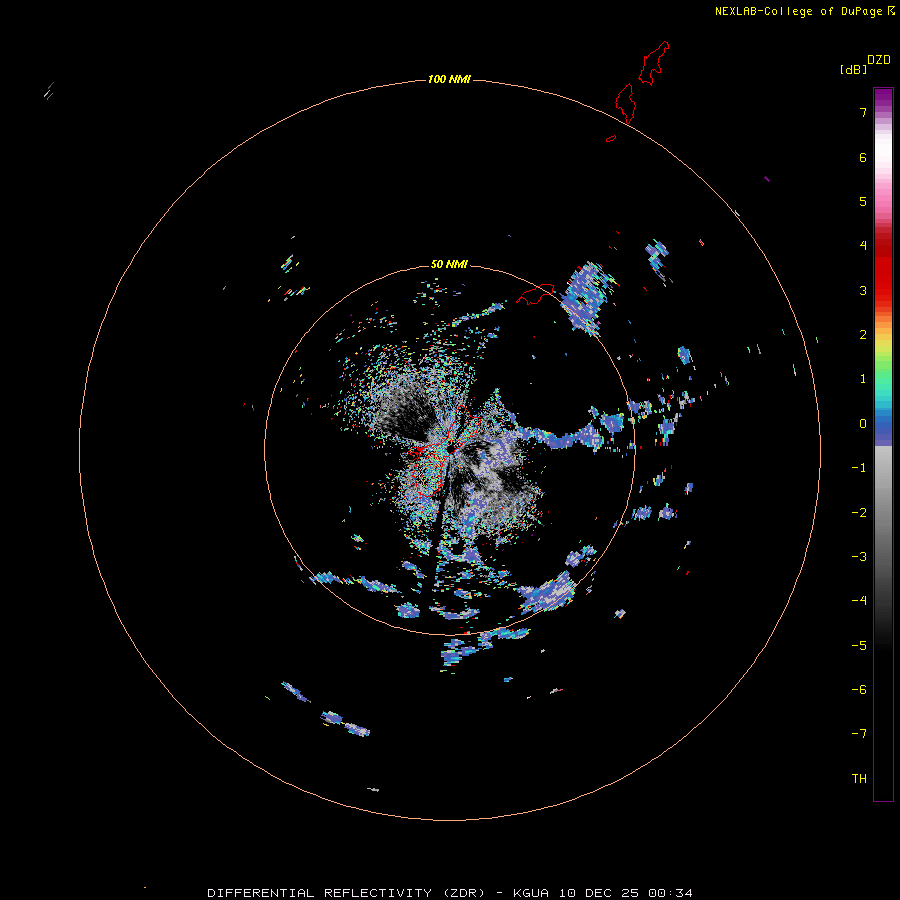Click the 7 value on color scale
This screenshot has width=900, height=900.
(x=863, y=112)
